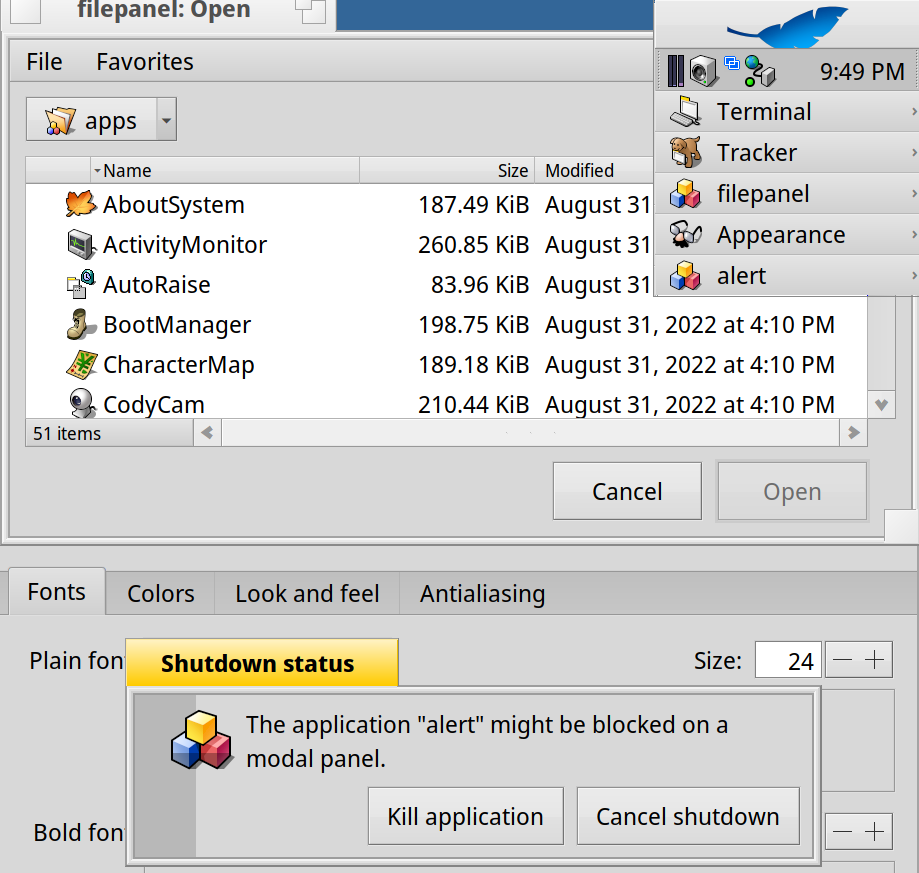Click the workspaces tray icon
Image resolution: width=919 pixels, height=873 pixels.
(732, 63)
